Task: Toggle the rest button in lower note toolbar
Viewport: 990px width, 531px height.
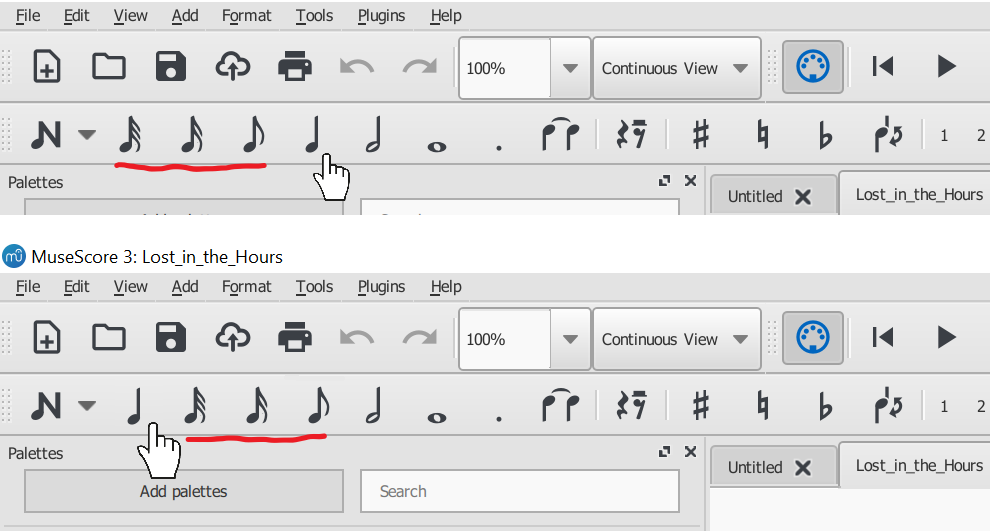Action: coord(631,405)
